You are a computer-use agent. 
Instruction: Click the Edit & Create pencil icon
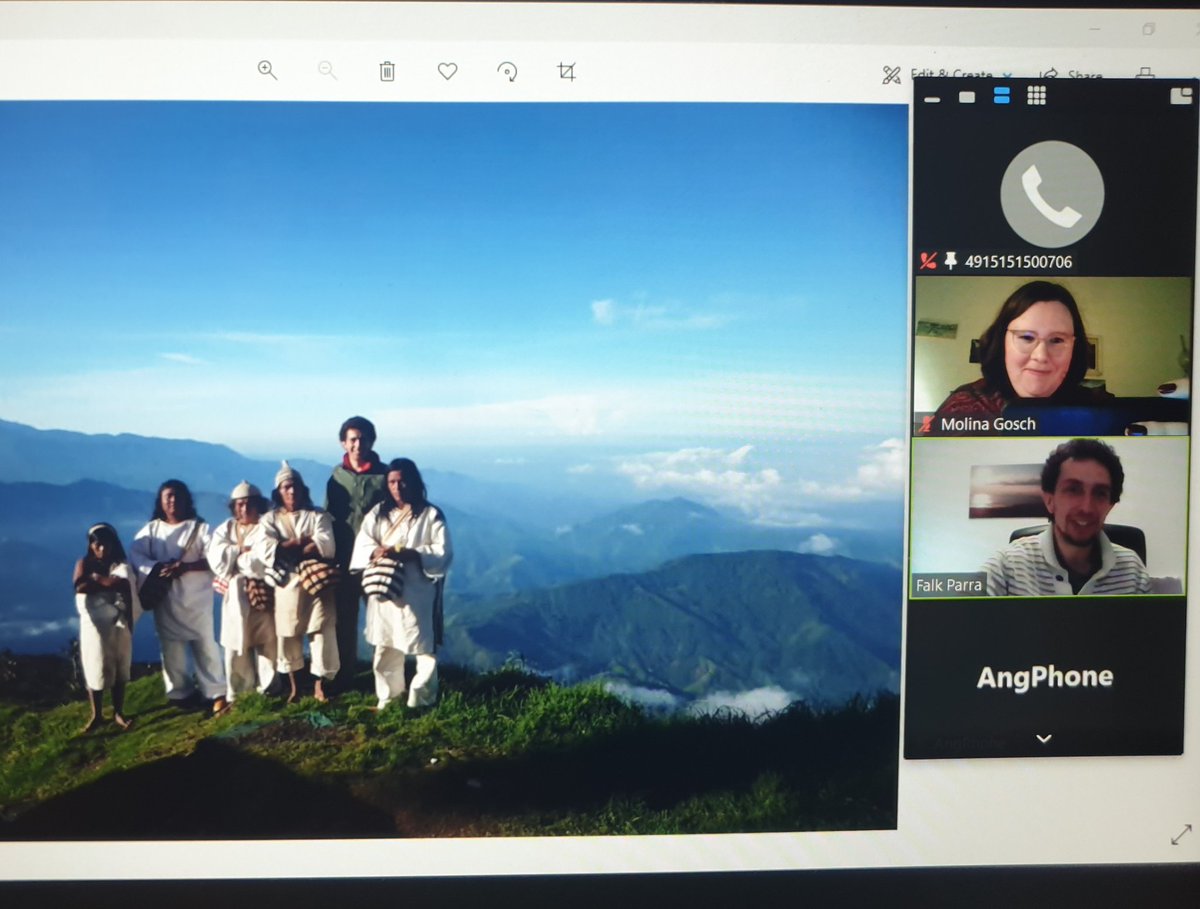coord(891,75)
